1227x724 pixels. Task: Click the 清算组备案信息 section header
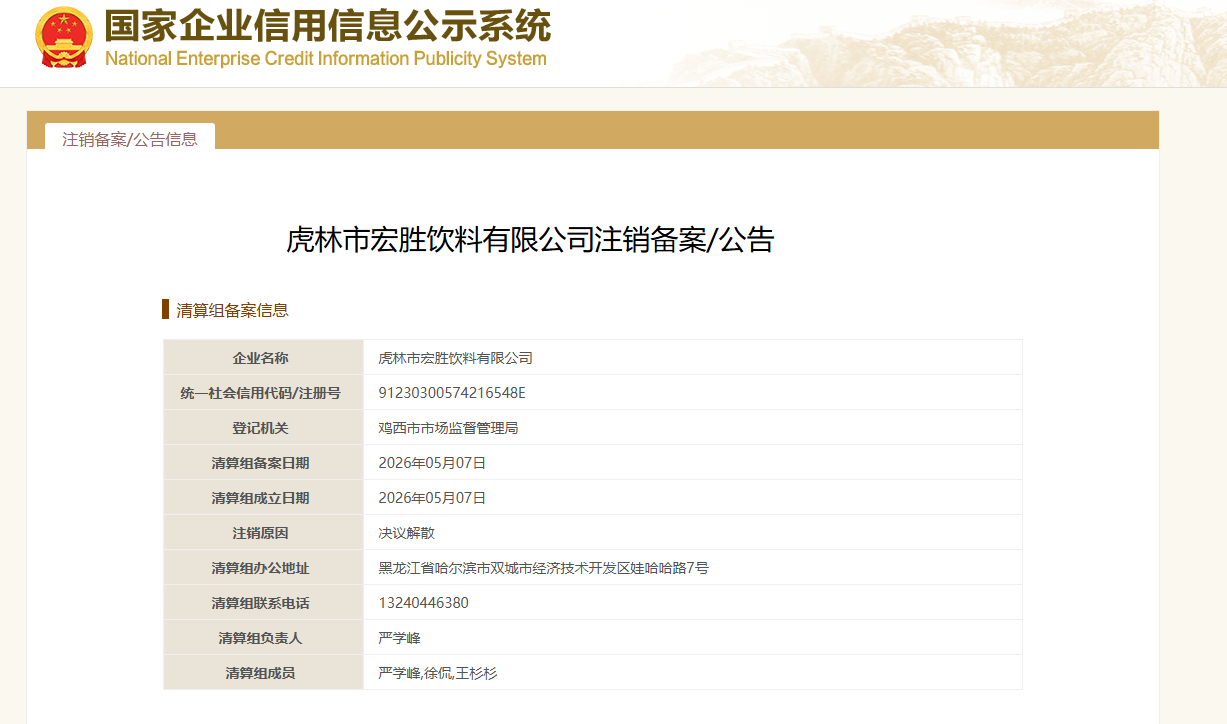pyautogui.click(x=232, y=310)
